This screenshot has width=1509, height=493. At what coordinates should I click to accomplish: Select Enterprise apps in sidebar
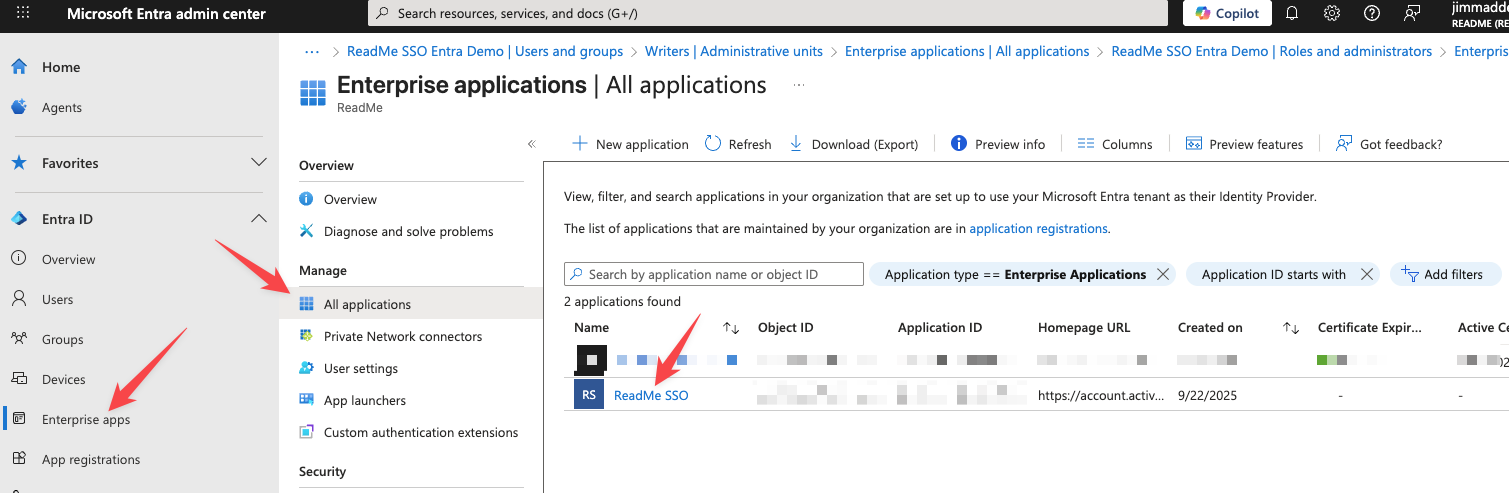pyautogui.click(x=86, y=419)
